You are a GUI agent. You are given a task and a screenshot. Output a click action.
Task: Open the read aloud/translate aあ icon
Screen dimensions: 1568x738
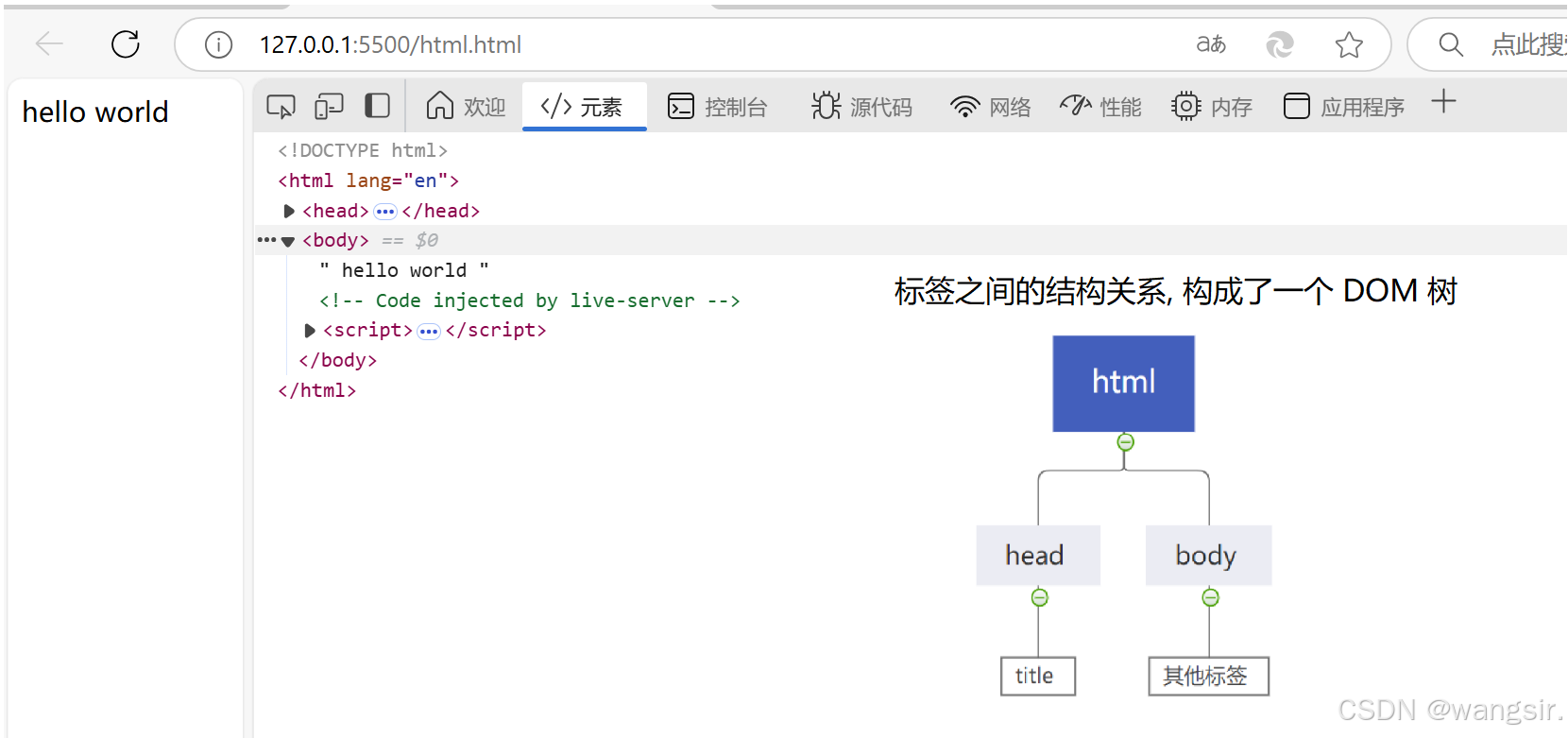point(1211,44)
